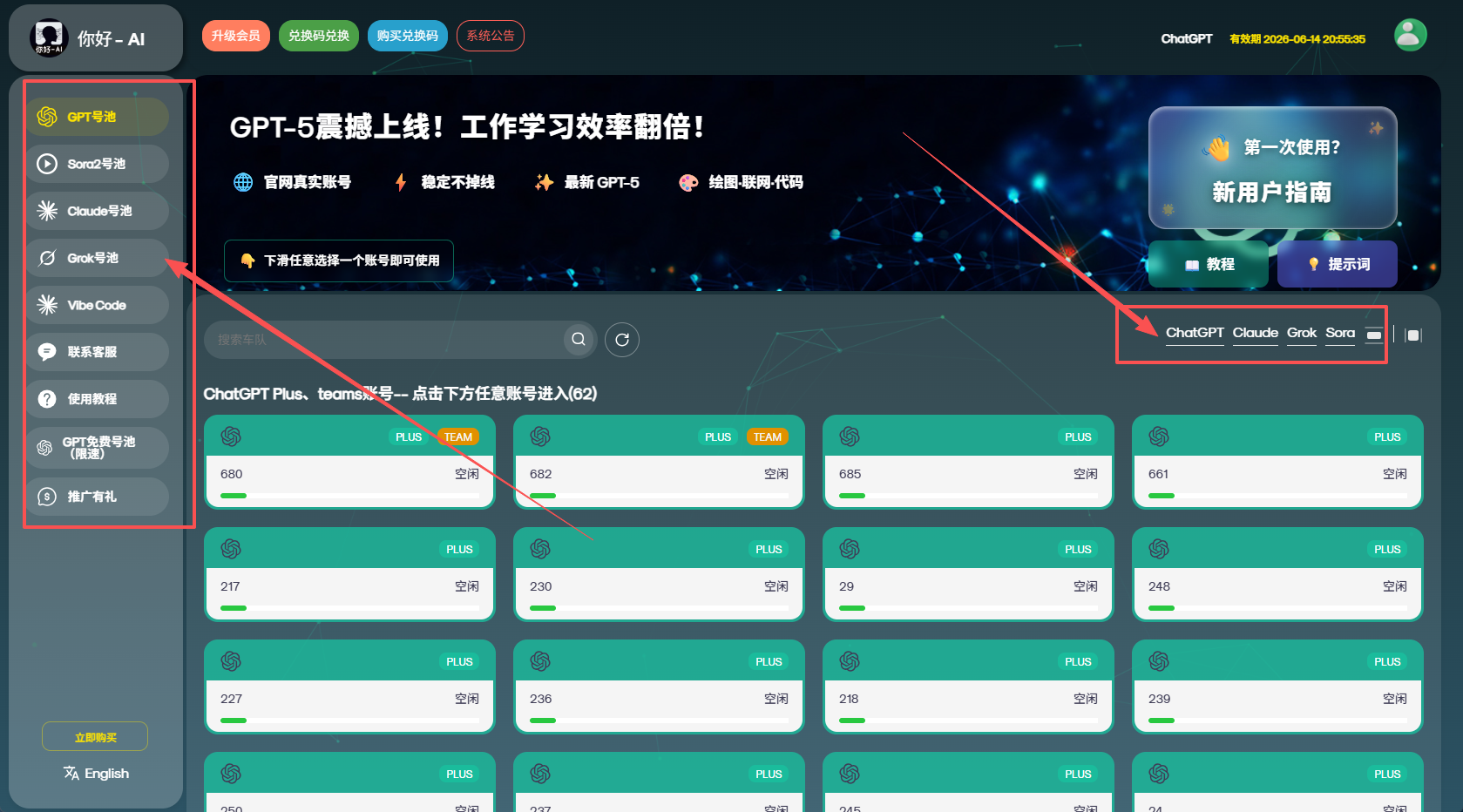
Task: Click the refresh accounts icon
Action: click(621, 339)
